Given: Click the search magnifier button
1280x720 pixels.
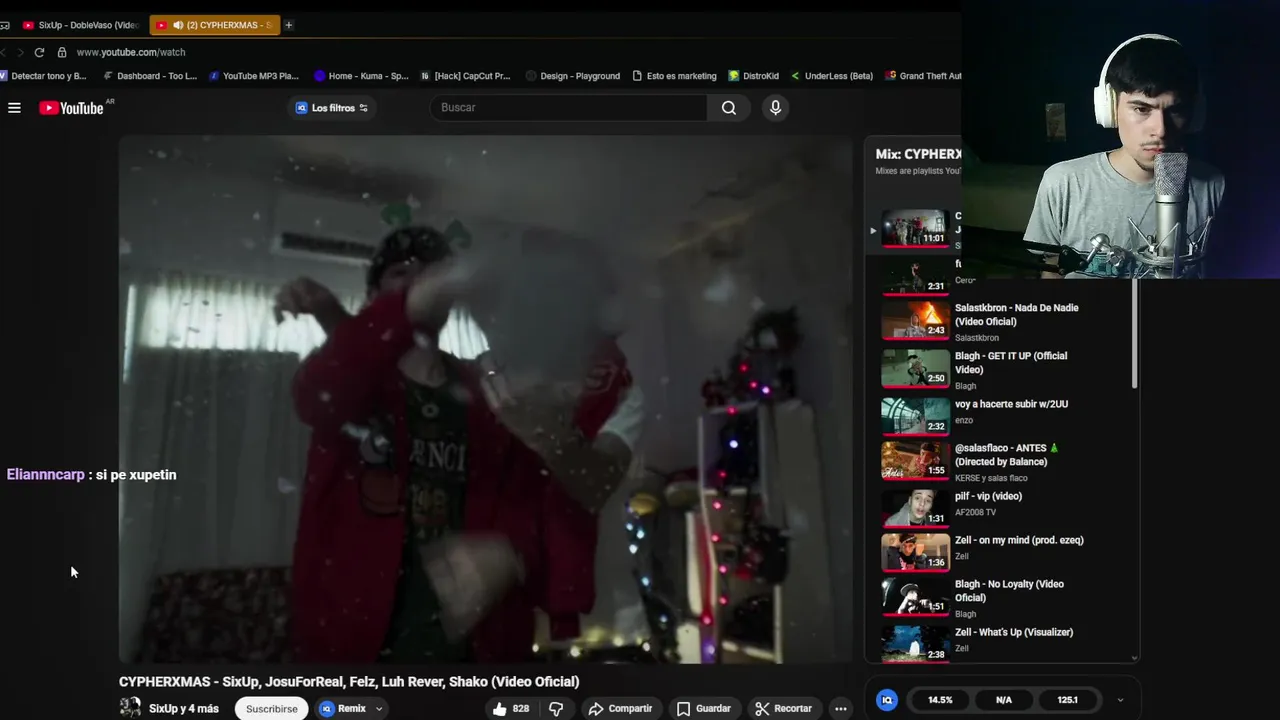Looking at the screenshot, I should 729,108.
